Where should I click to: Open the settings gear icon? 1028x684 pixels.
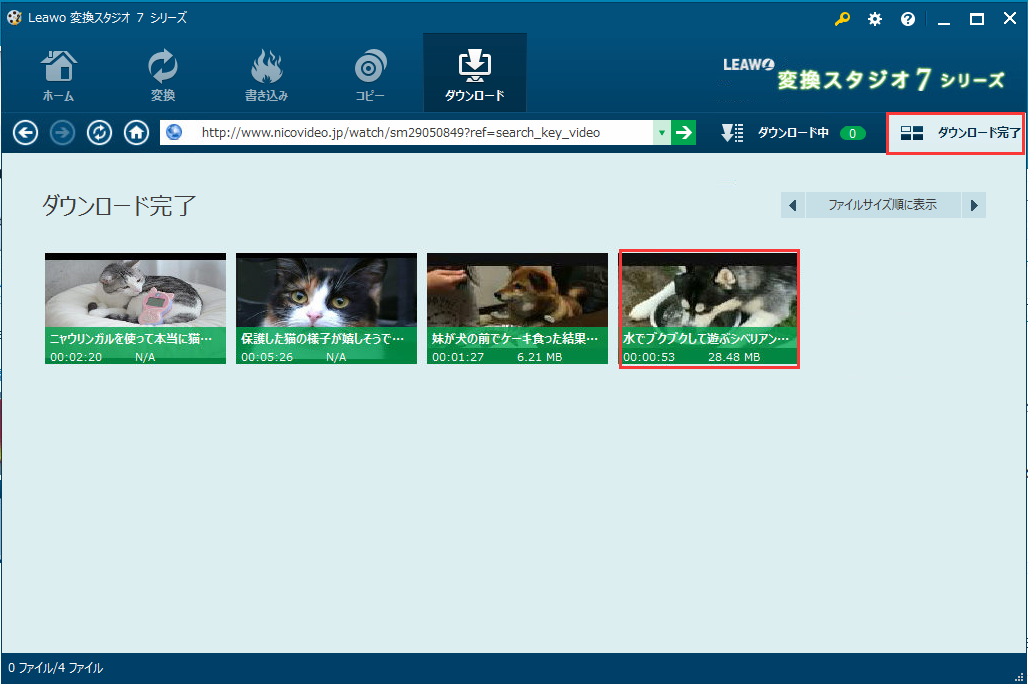(875, 19)
